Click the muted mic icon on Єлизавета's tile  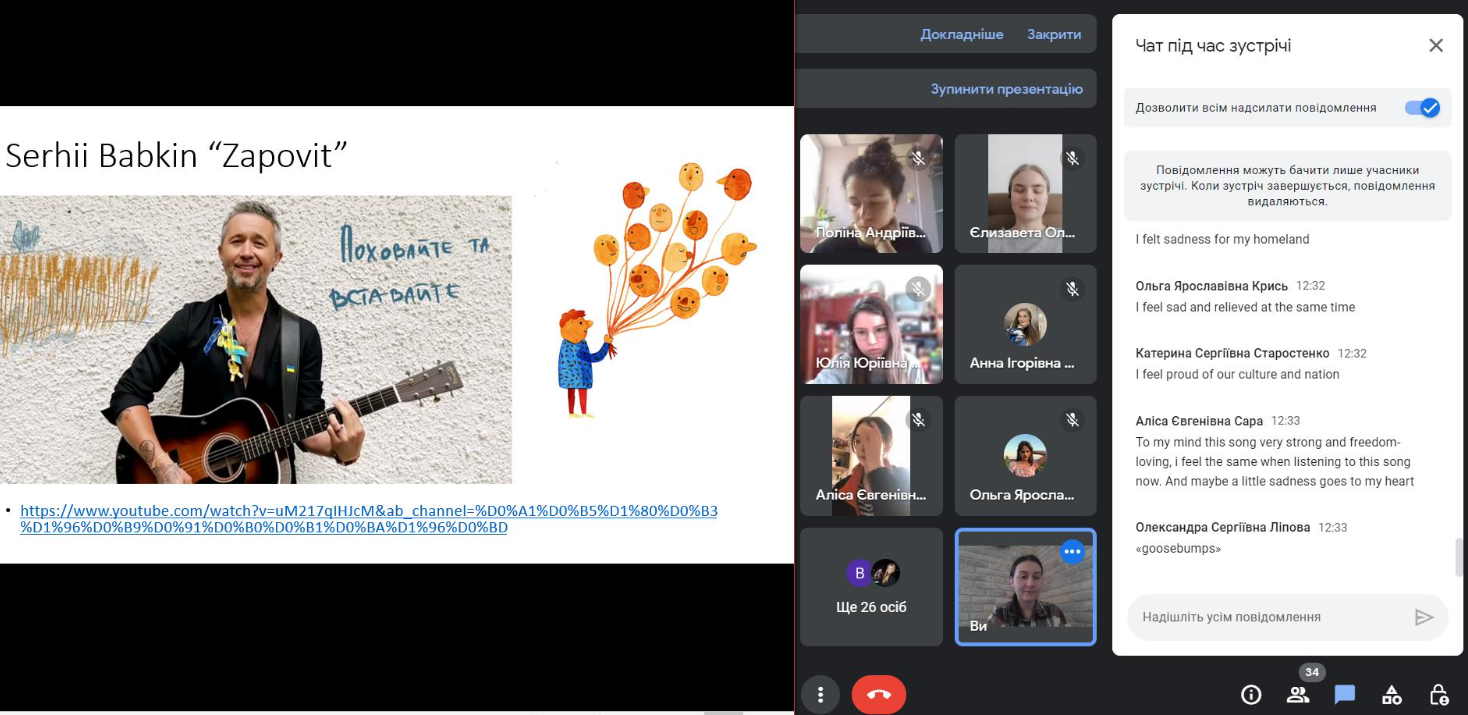1072,158
